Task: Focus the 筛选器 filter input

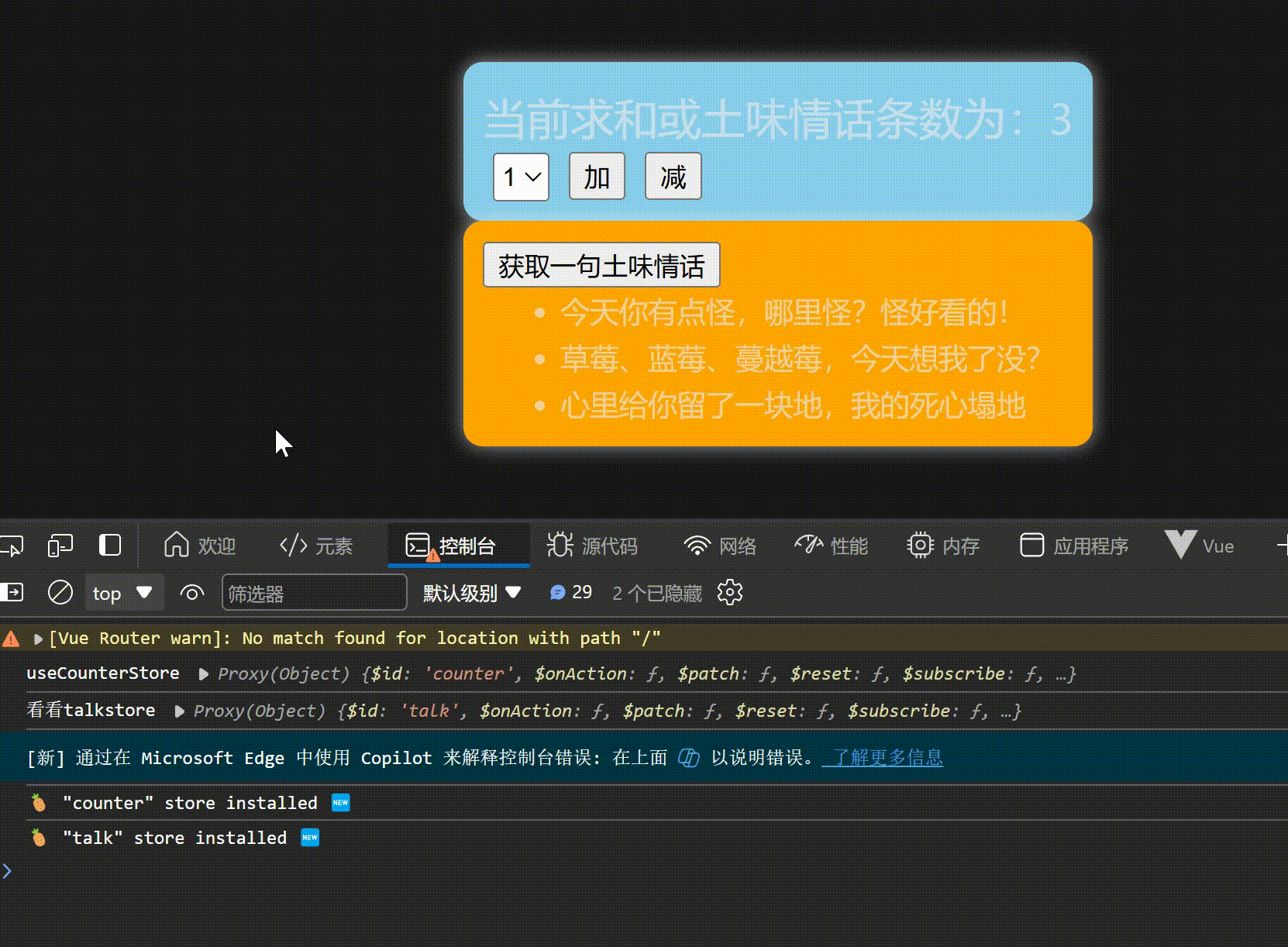Action: [x=314, y=593]
